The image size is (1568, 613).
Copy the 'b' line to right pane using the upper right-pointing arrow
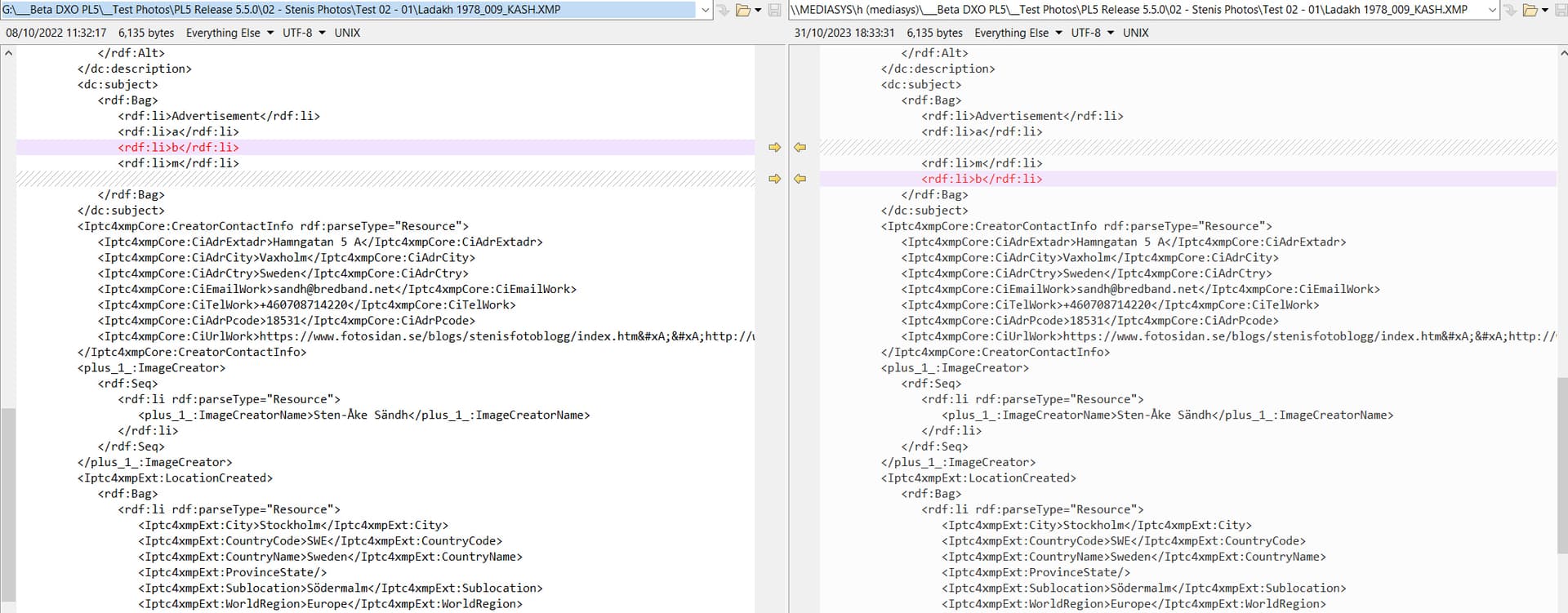coord(774,148)
